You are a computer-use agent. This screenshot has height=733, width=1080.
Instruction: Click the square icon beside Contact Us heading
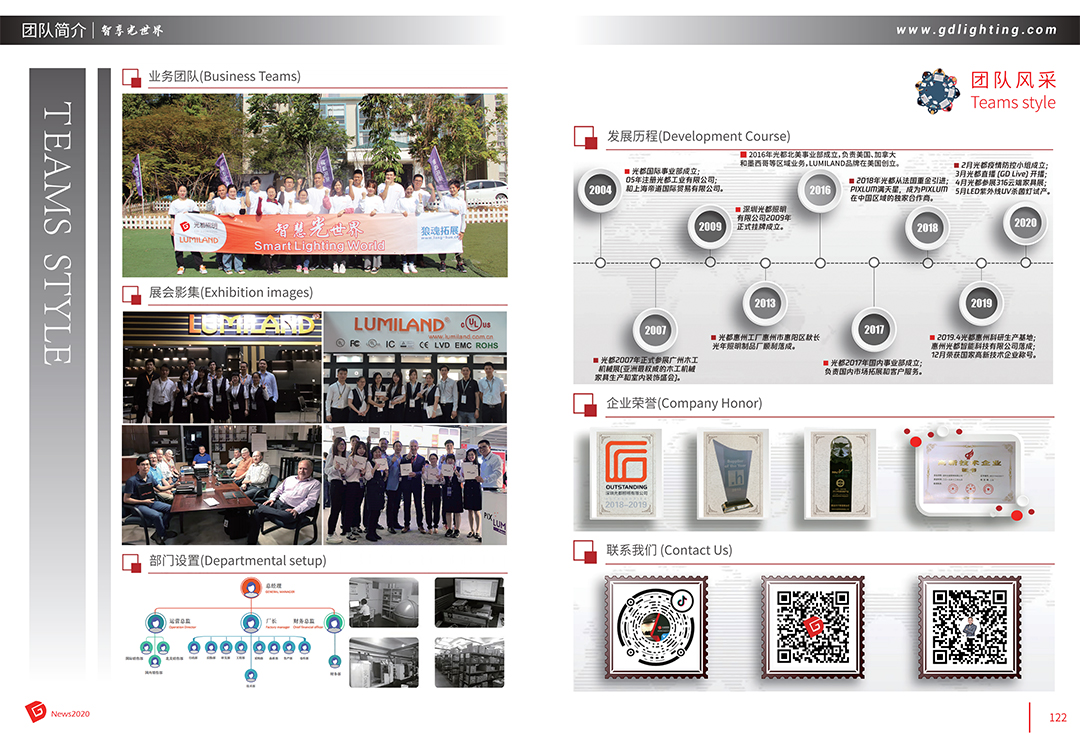click(x=584, y=550)
